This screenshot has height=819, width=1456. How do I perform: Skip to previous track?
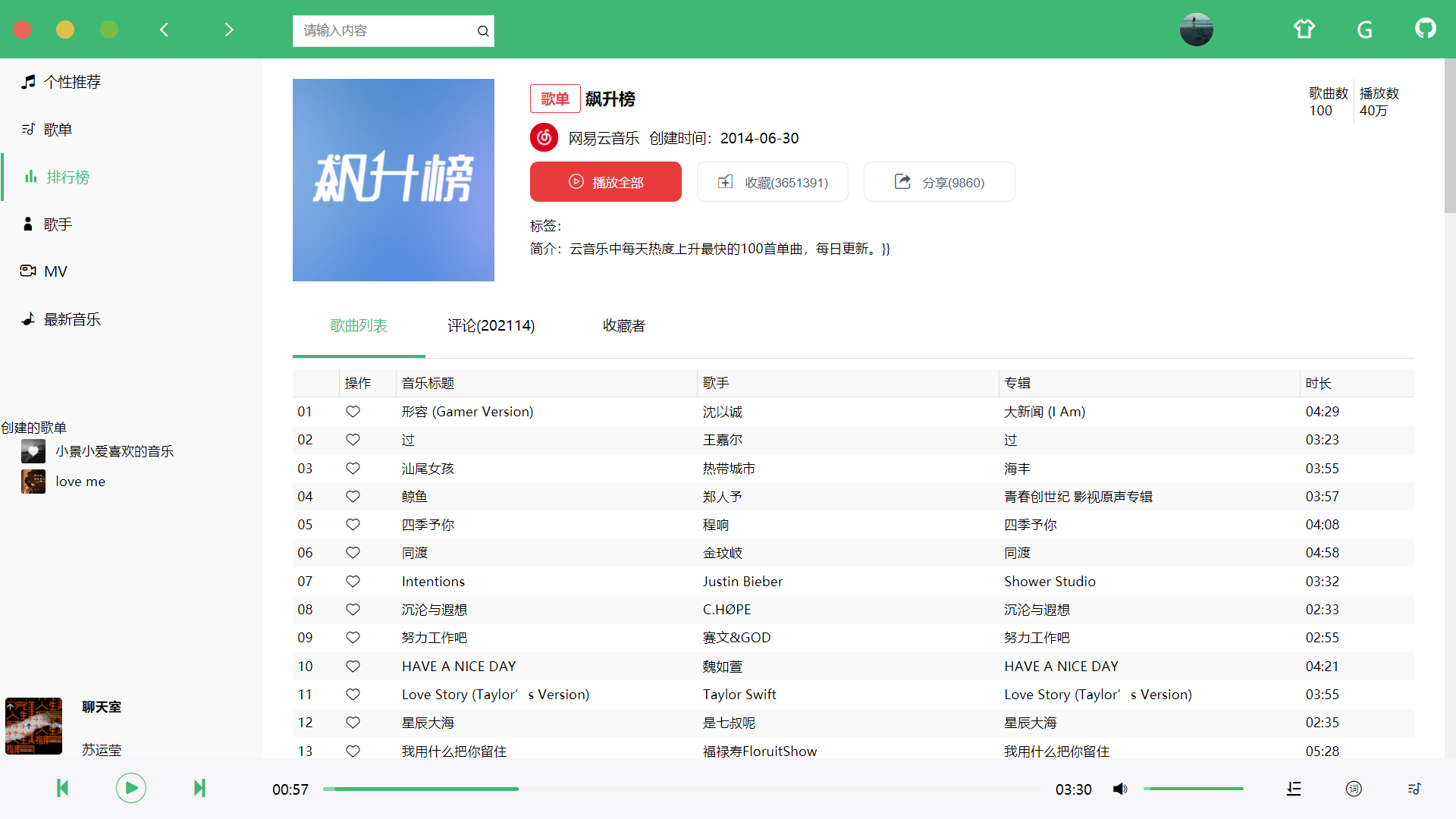click(63, 788)
